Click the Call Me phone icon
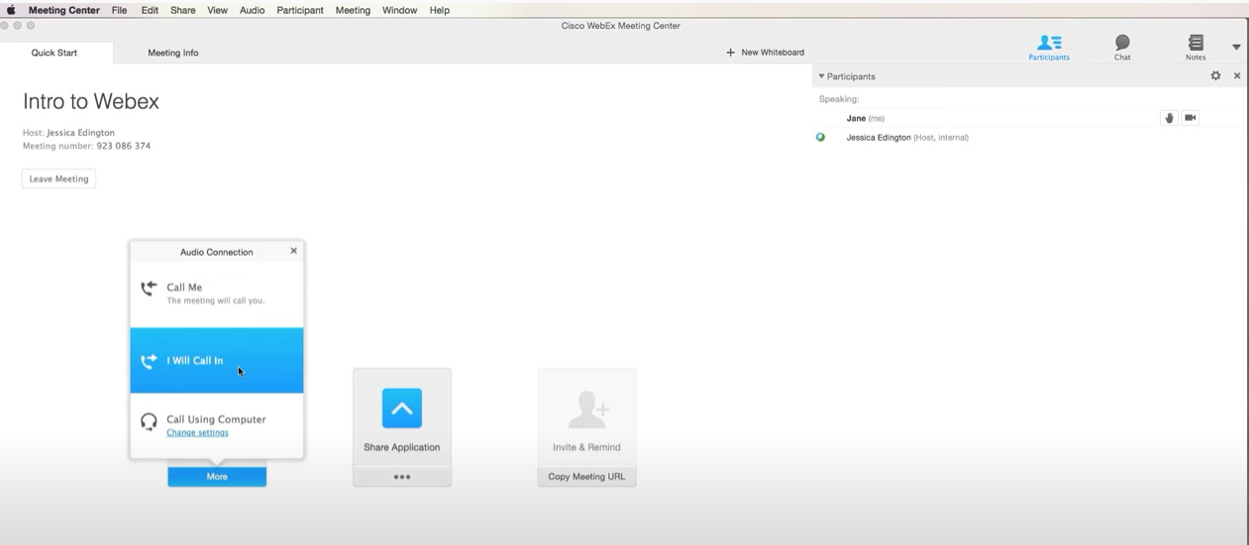1249x545 pixels. (149, 289)
